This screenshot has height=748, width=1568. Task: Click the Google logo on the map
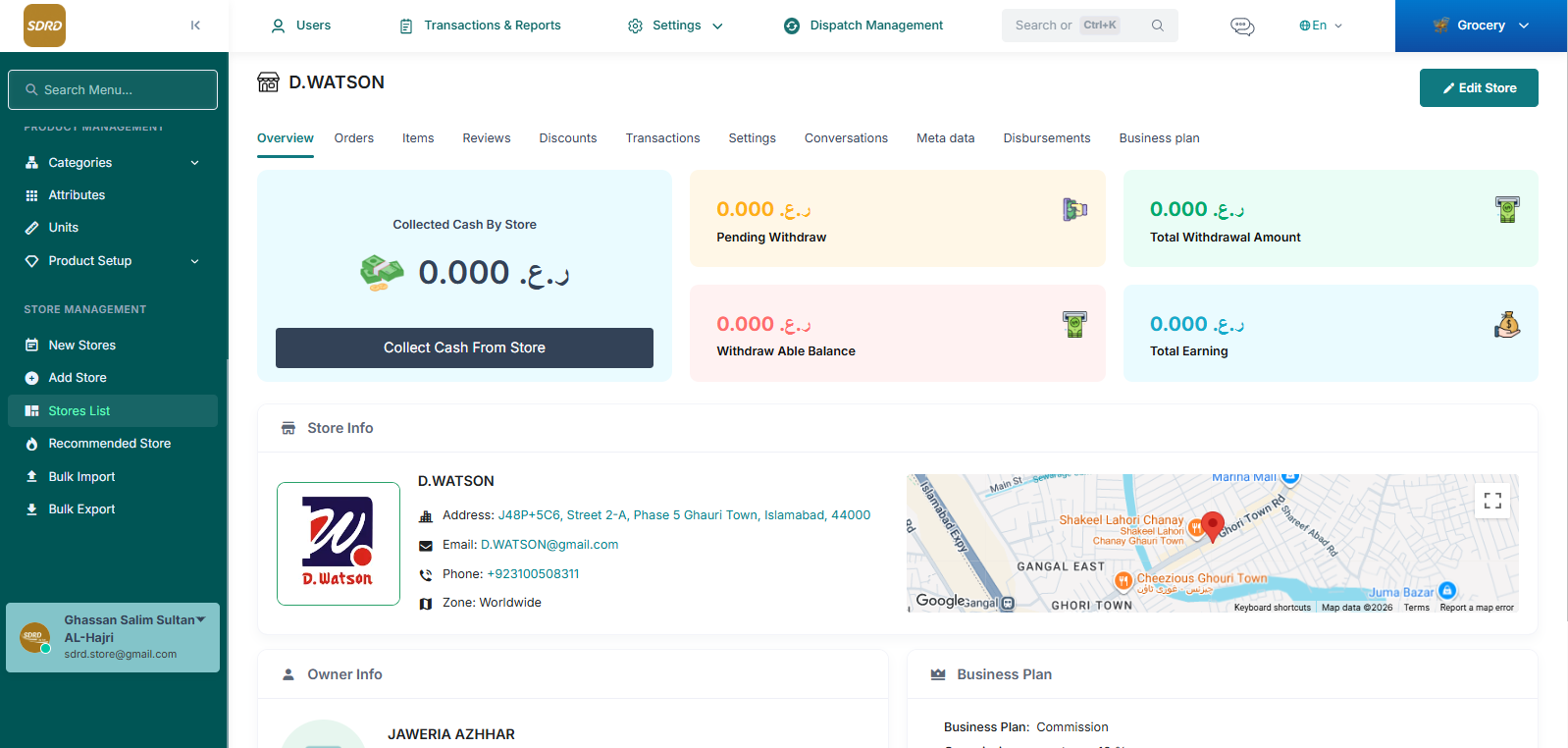click(940, 600)
